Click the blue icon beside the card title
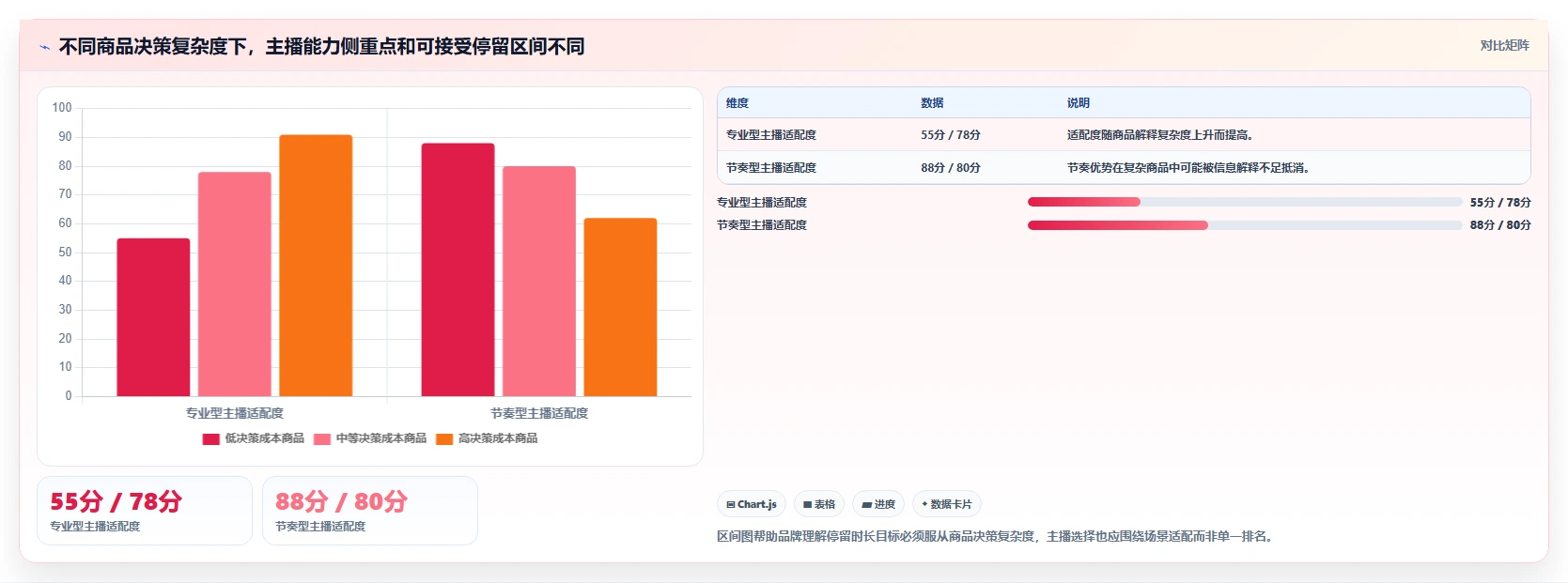The height and width of the screenshot is (583, 1568). coord(44,47)
